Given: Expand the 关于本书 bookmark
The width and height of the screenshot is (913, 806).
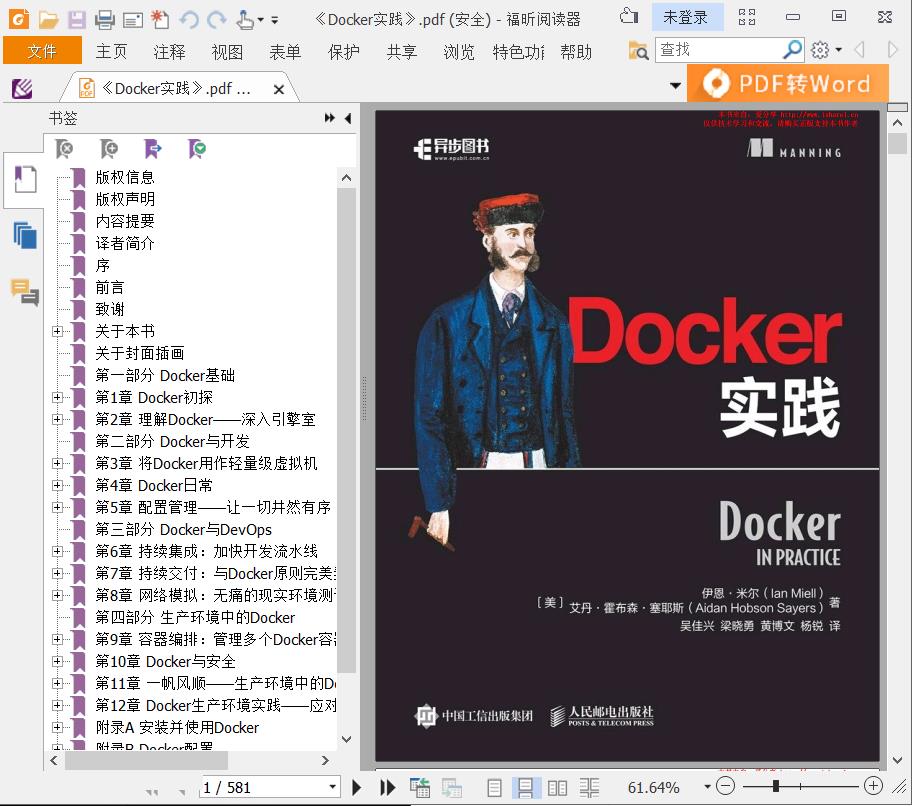Looking at the screenshot, I should 57,331.
